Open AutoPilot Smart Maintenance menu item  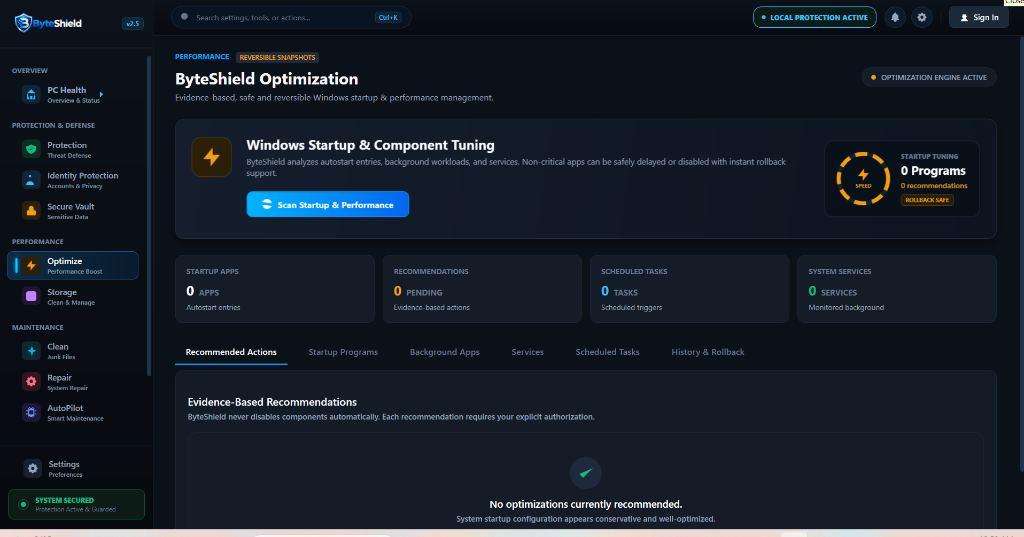[72, 412]
